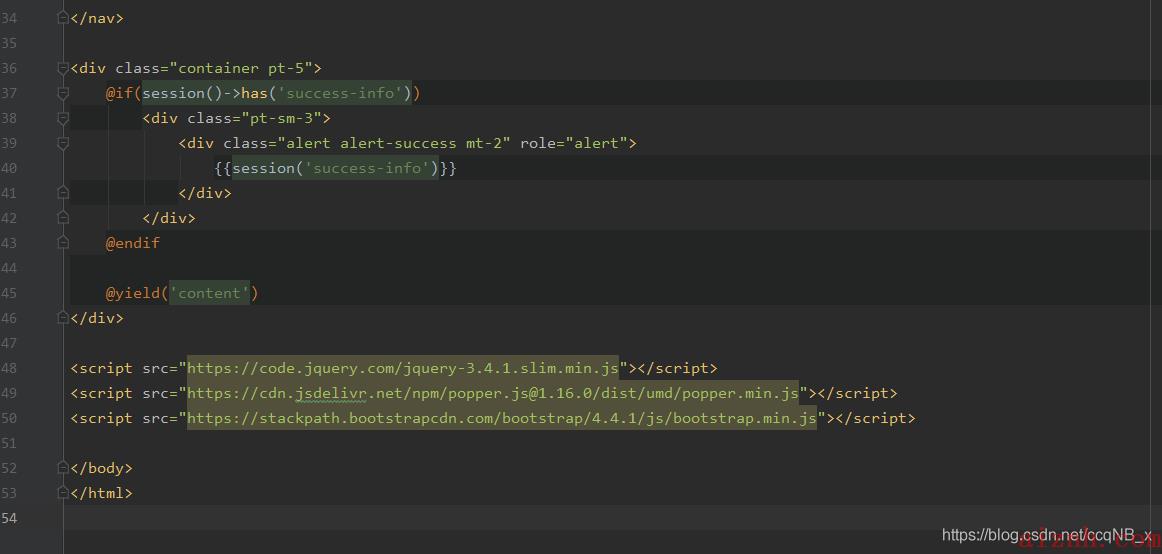
Task: Open the bootstrap.min.js stackpath URL
Action: coord(502,418)
